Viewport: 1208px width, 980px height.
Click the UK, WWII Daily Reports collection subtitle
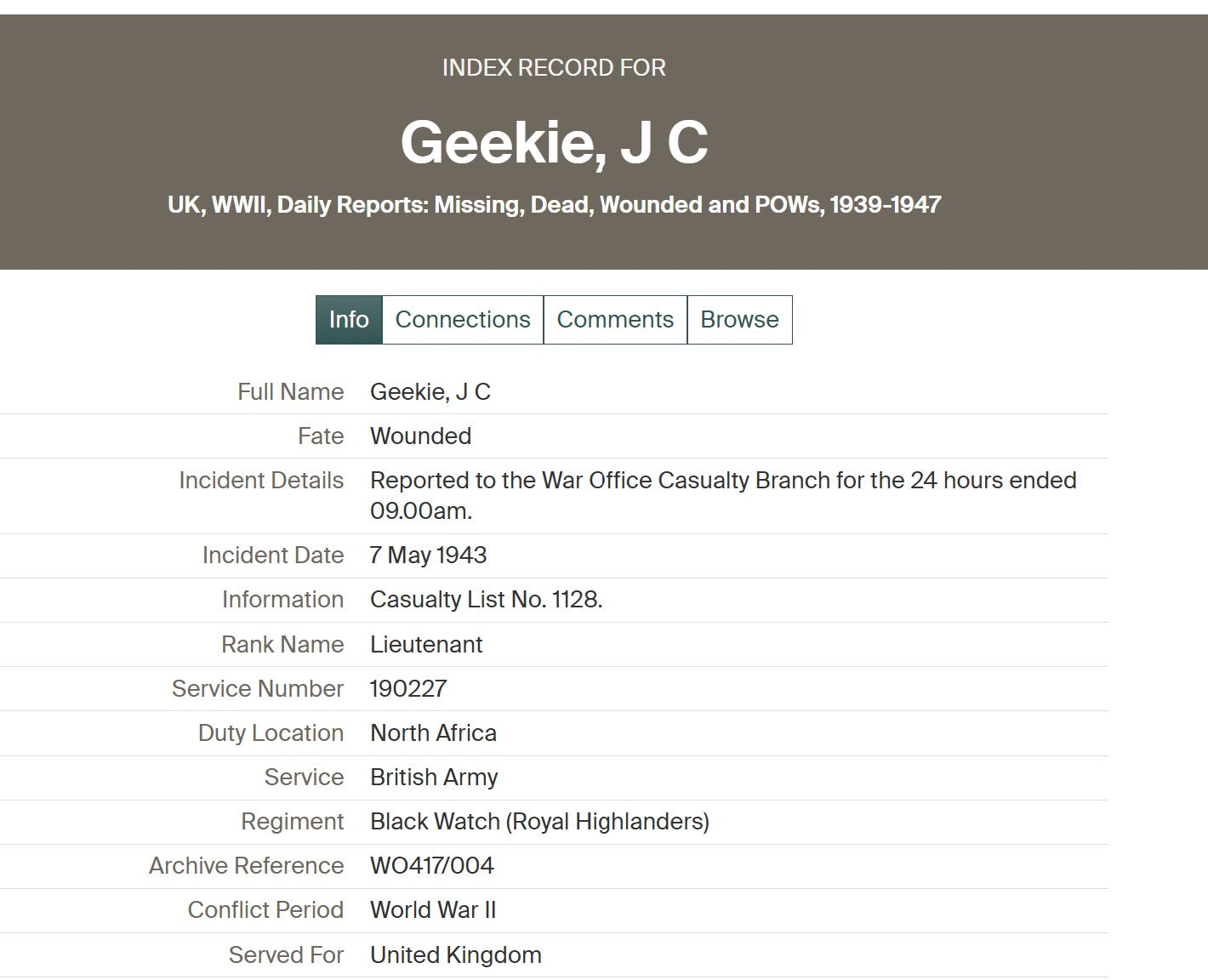554,205
